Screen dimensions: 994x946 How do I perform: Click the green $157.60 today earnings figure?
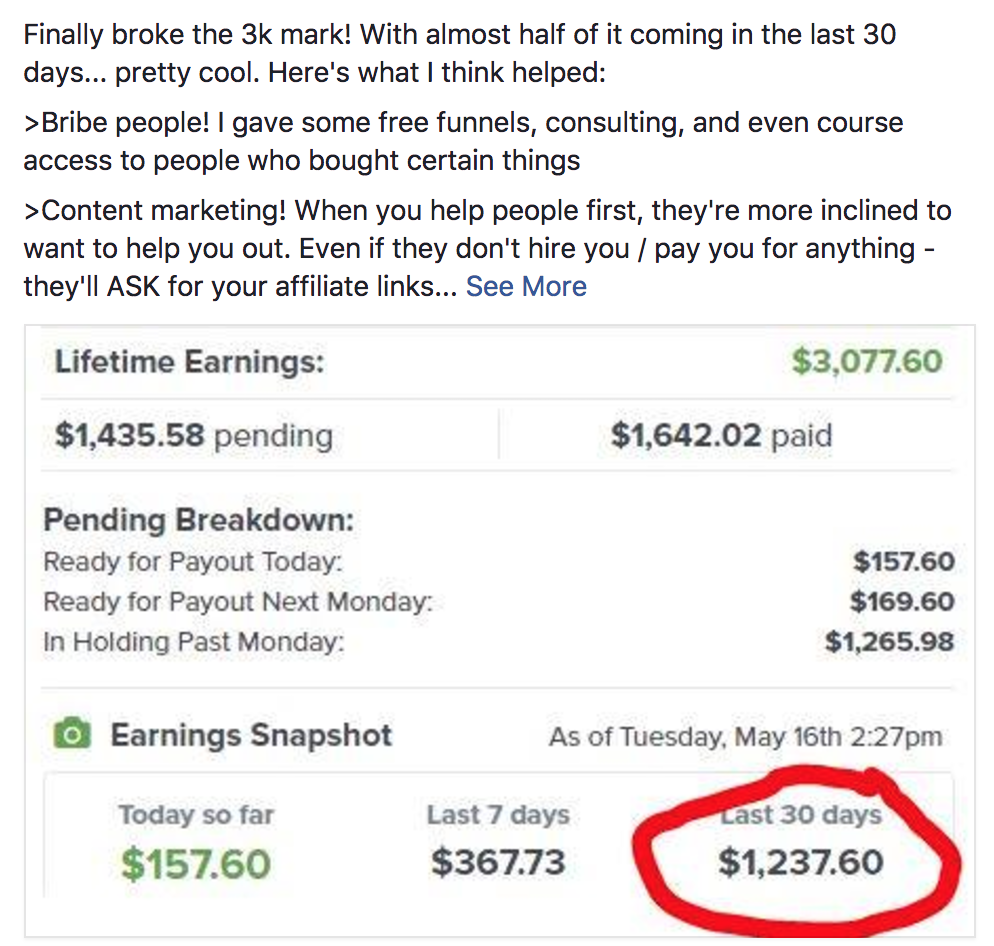click(x=196, y=863)
